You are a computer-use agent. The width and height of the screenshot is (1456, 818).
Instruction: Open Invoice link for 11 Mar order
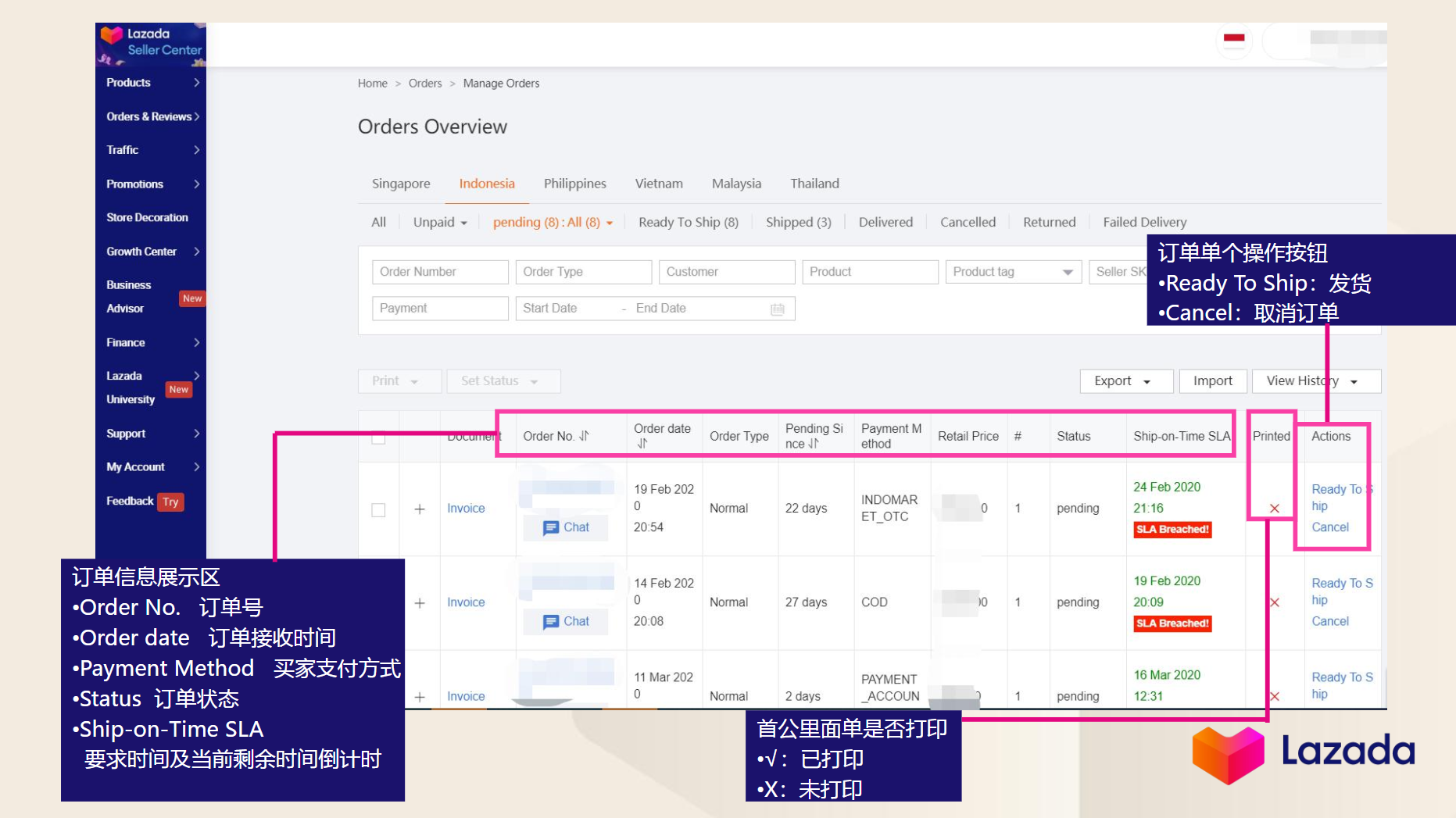pos(466,696)
